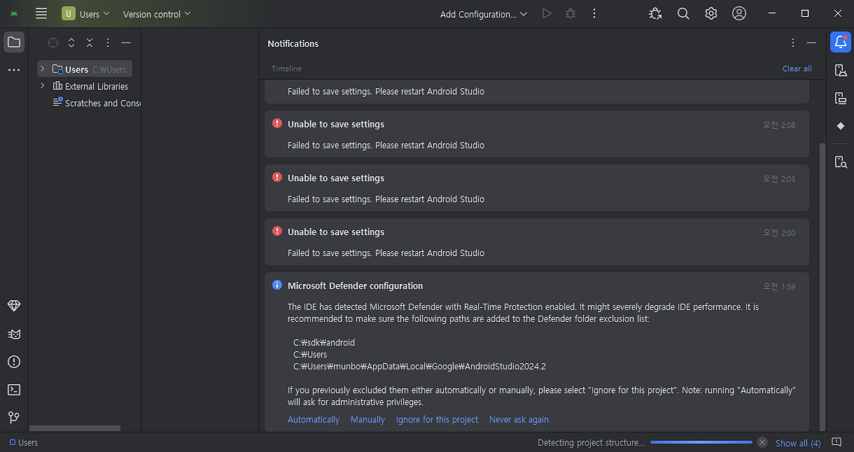This screenshot has width=854, height=452.
Task: Toggle the Notifications bell icon
Action: click(841, 42)
